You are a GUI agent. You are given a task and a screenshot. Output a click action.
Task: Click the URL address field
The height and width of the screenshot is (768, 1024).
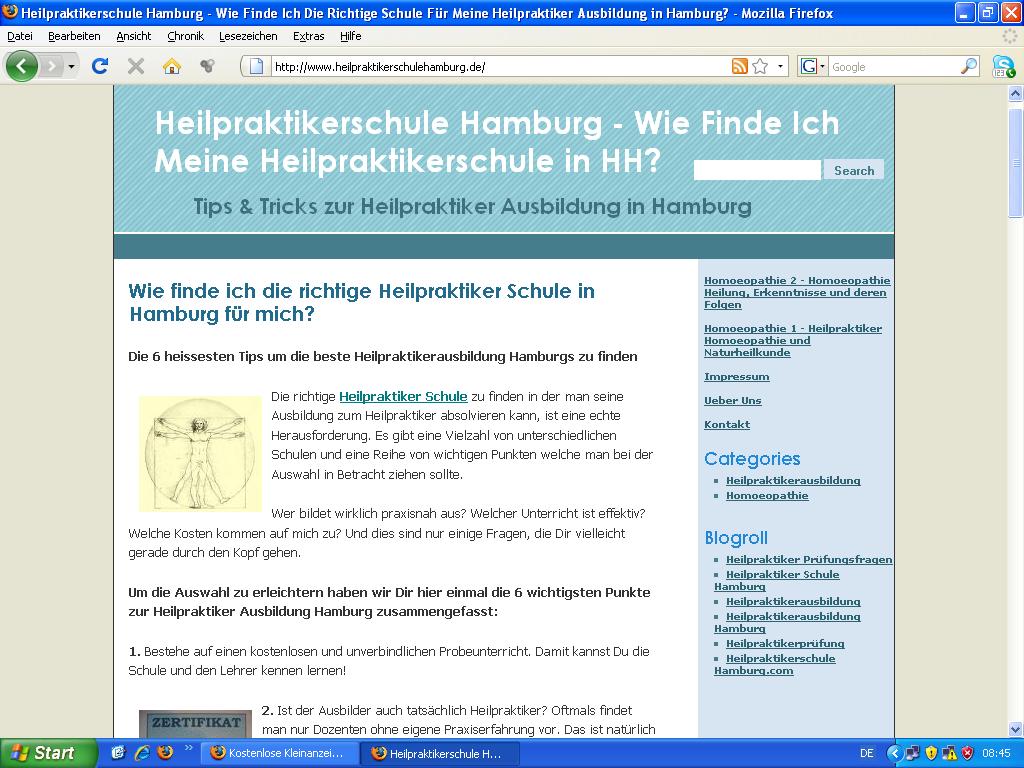click(x=500, y=67)
